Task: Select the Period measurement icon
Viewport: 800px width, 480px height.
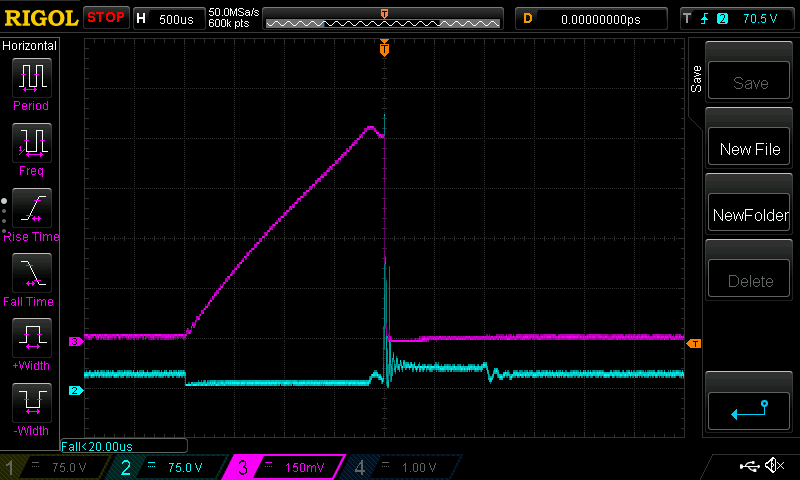Action: [30, 78]
